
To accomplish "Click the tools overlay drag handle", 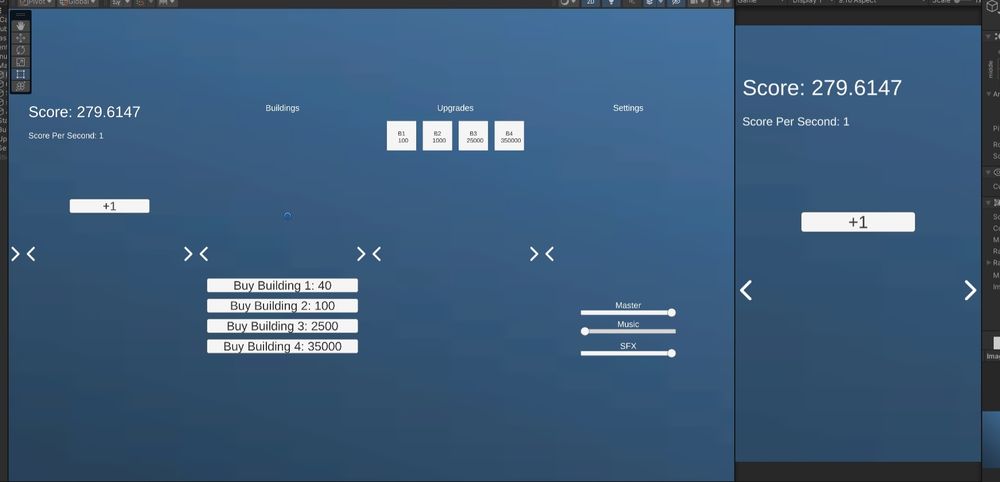I will (x=20, y=15).
